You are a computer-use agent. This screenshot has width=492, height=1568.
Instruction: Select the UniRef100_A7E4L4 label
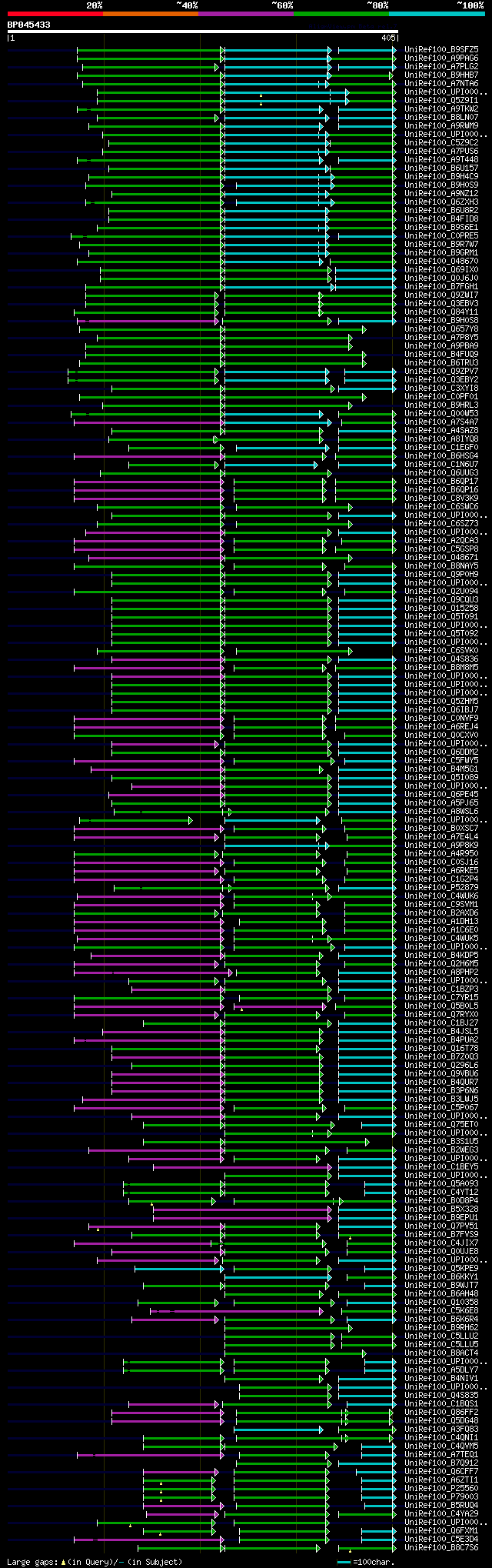coord(441,836)
